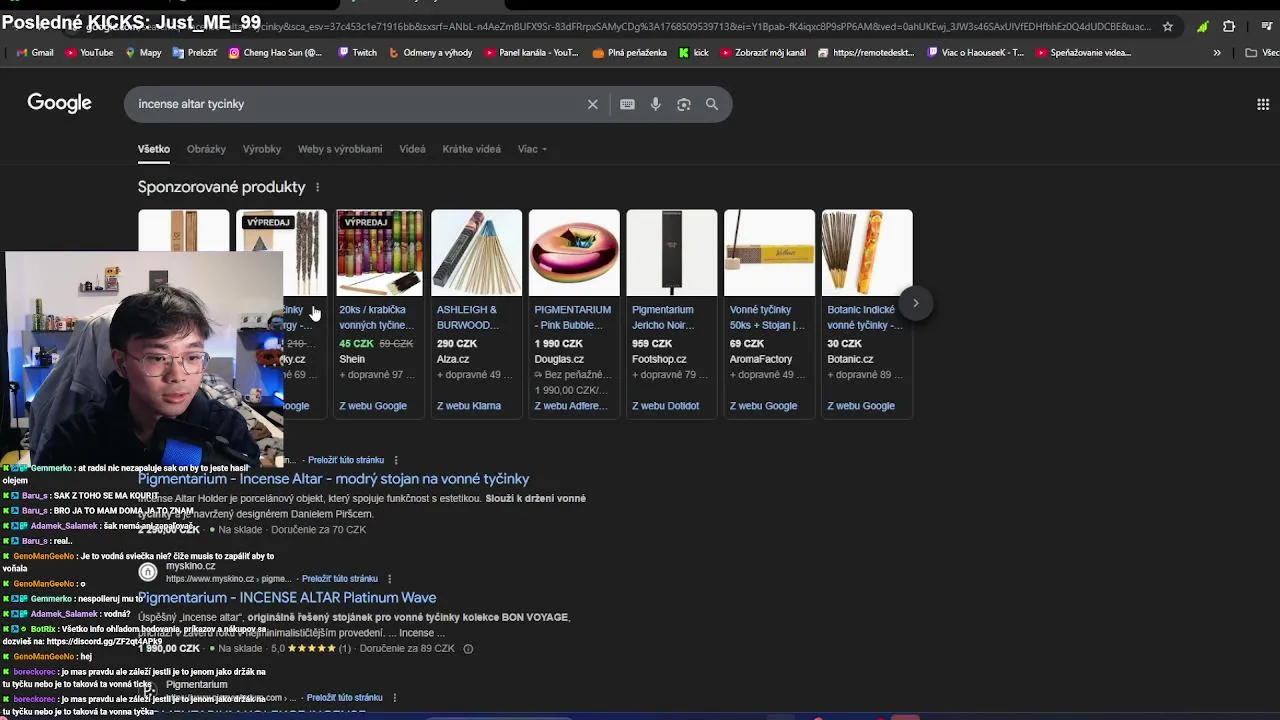Switch to the Videá tab

(412, 149)
